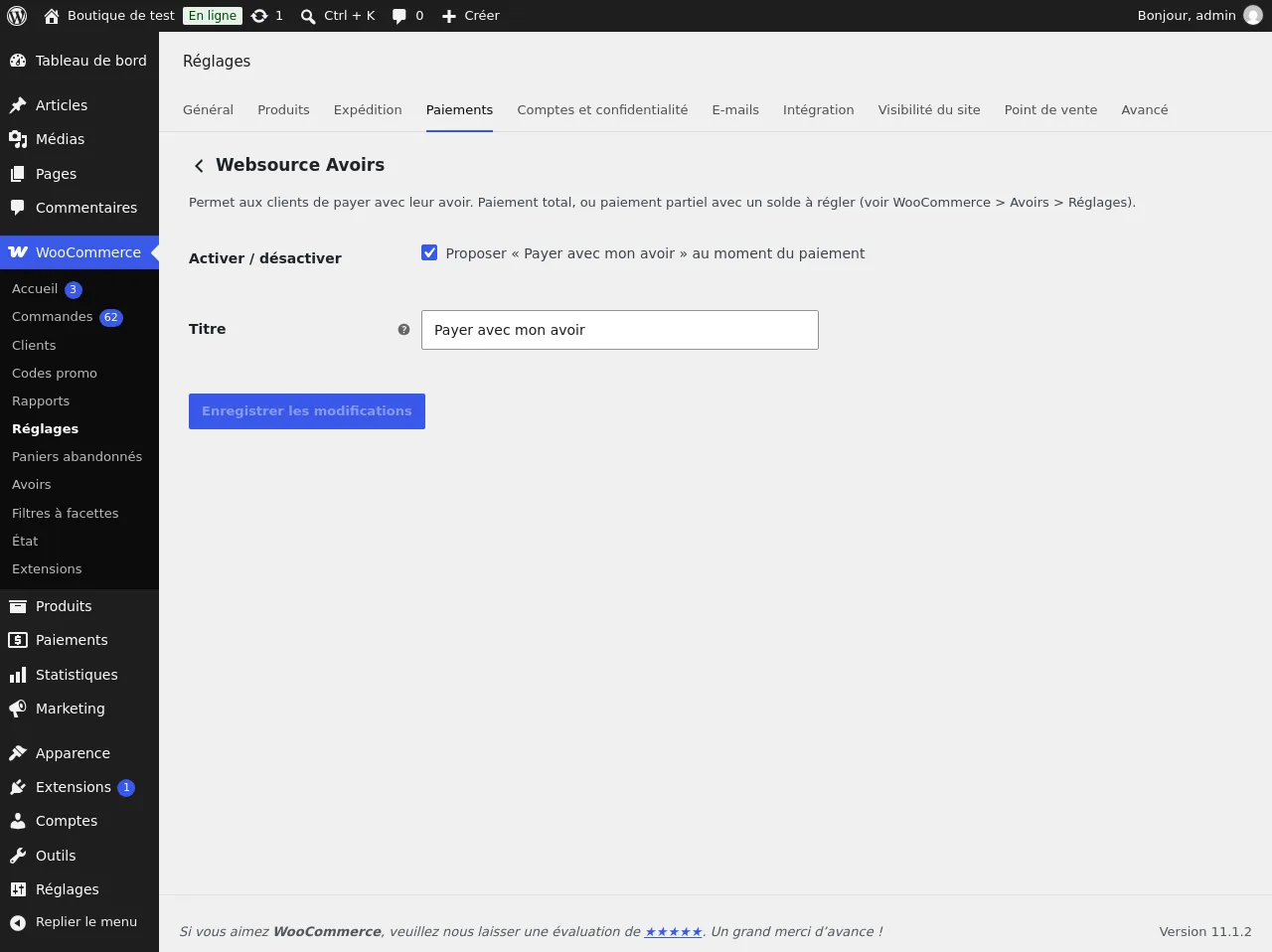
Task: Click the Titre text input field
Action: pyautogui.click(x=620, y=330)
